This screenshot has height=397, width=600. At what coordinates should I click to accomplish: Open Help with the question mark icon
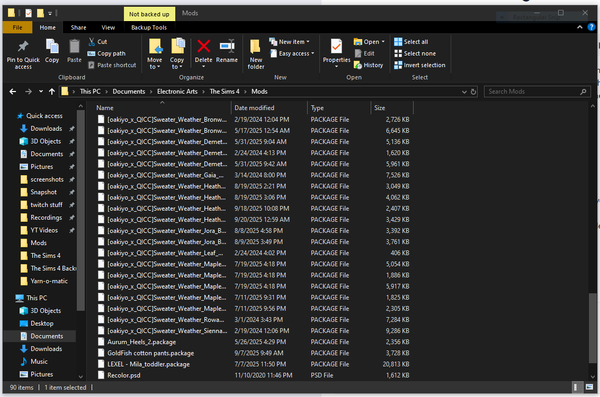[x=591, y=27]
